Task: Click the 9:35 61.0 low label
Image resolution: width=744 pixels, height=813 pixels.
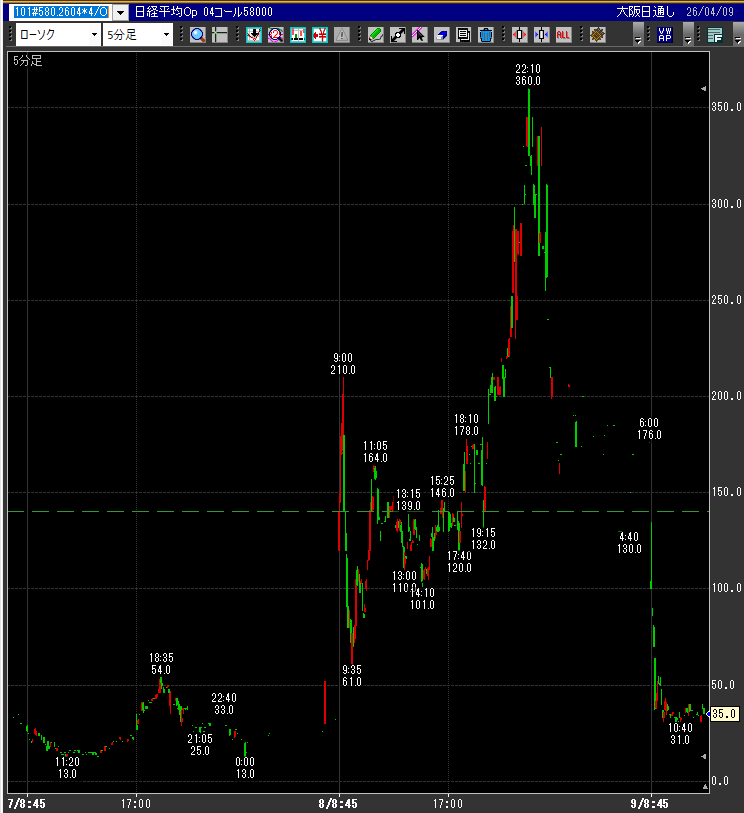Action: [352, 676]
